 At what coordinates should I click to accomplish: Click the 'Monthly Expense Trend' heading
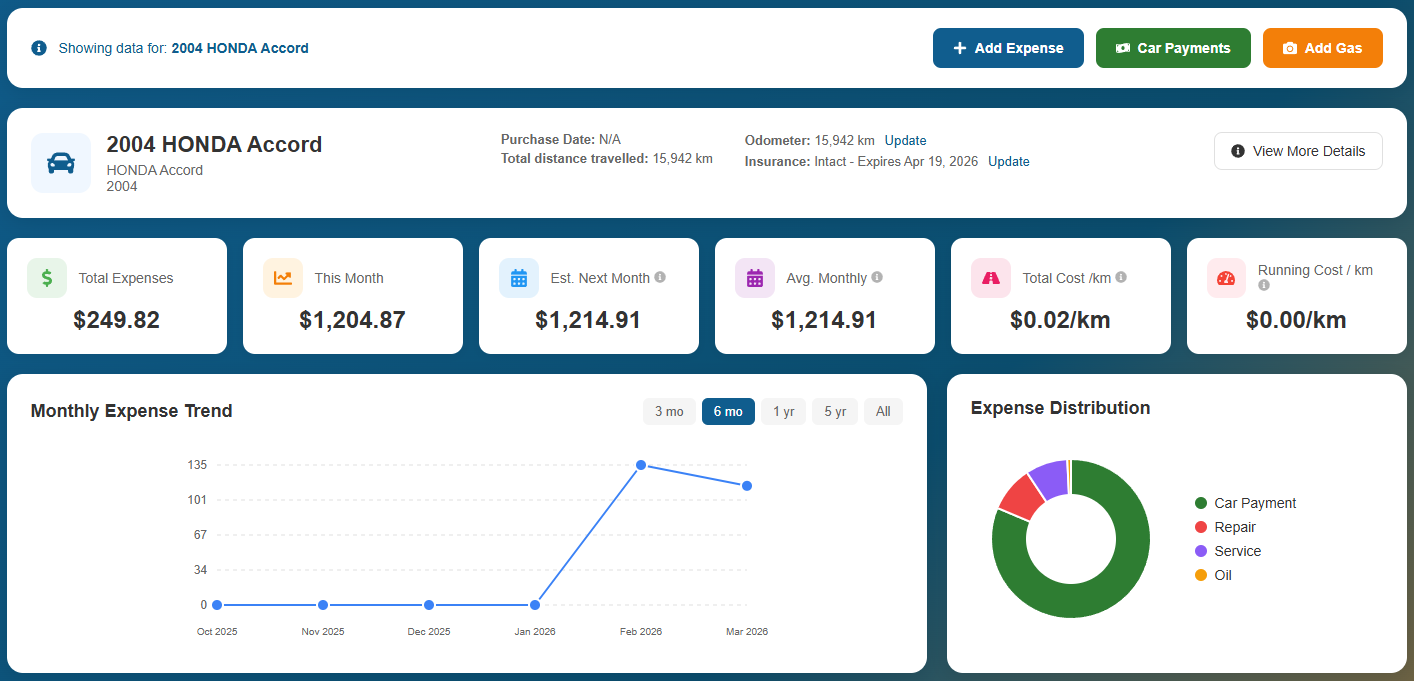[x=132, y=411]
